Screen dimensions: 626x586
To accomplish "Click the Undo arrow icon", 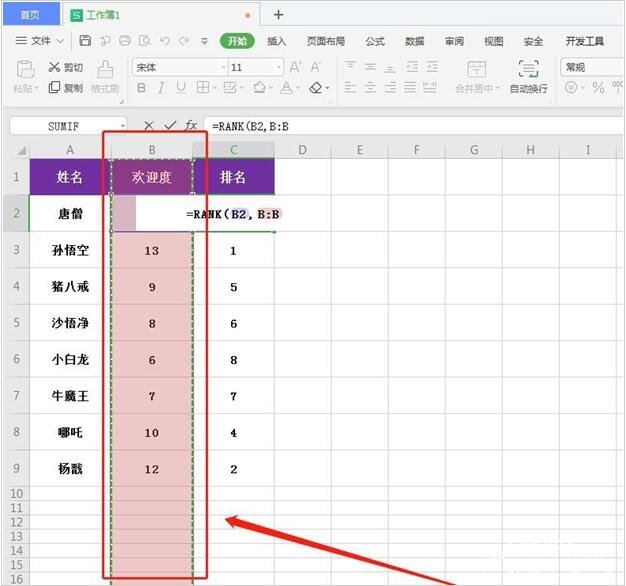I will click(x=164, y=41).
